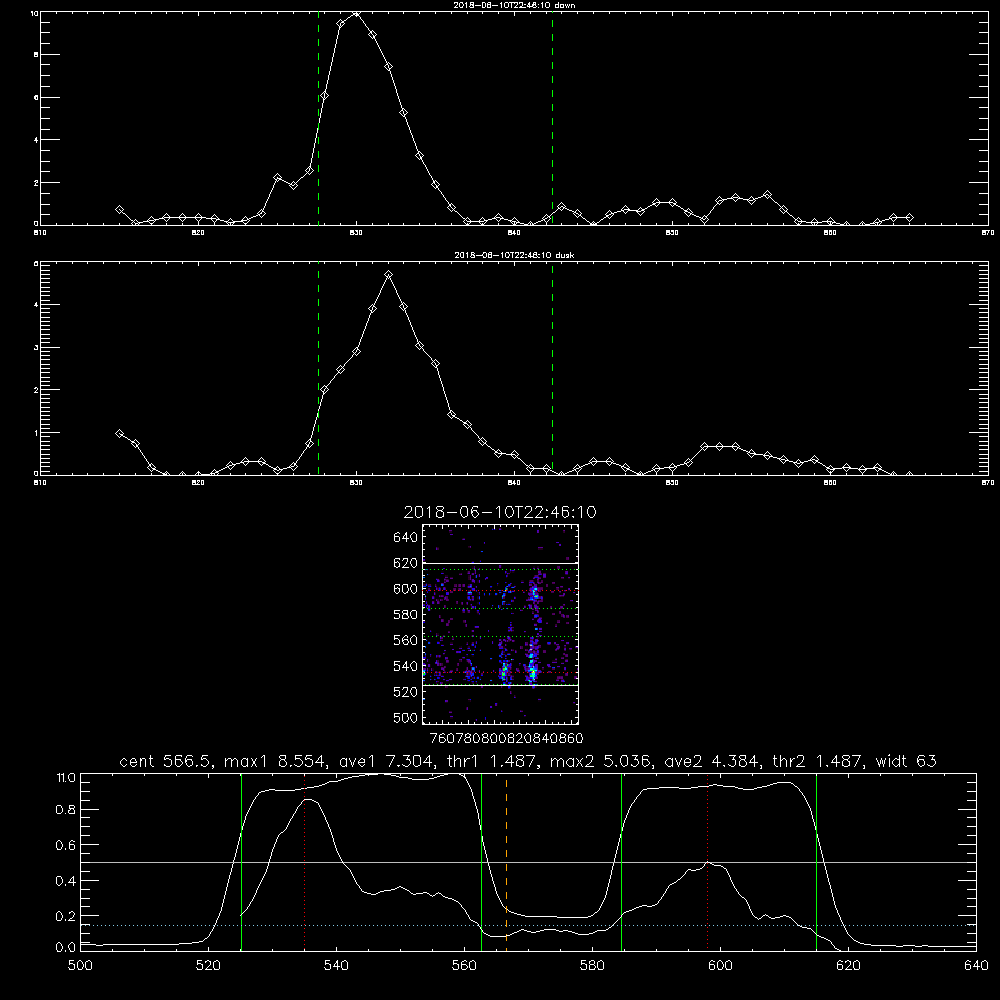Viewport: 1000px width, 1000px height.
Task: Click the x-axis label 560 of bottom plot
Action: 464,966
